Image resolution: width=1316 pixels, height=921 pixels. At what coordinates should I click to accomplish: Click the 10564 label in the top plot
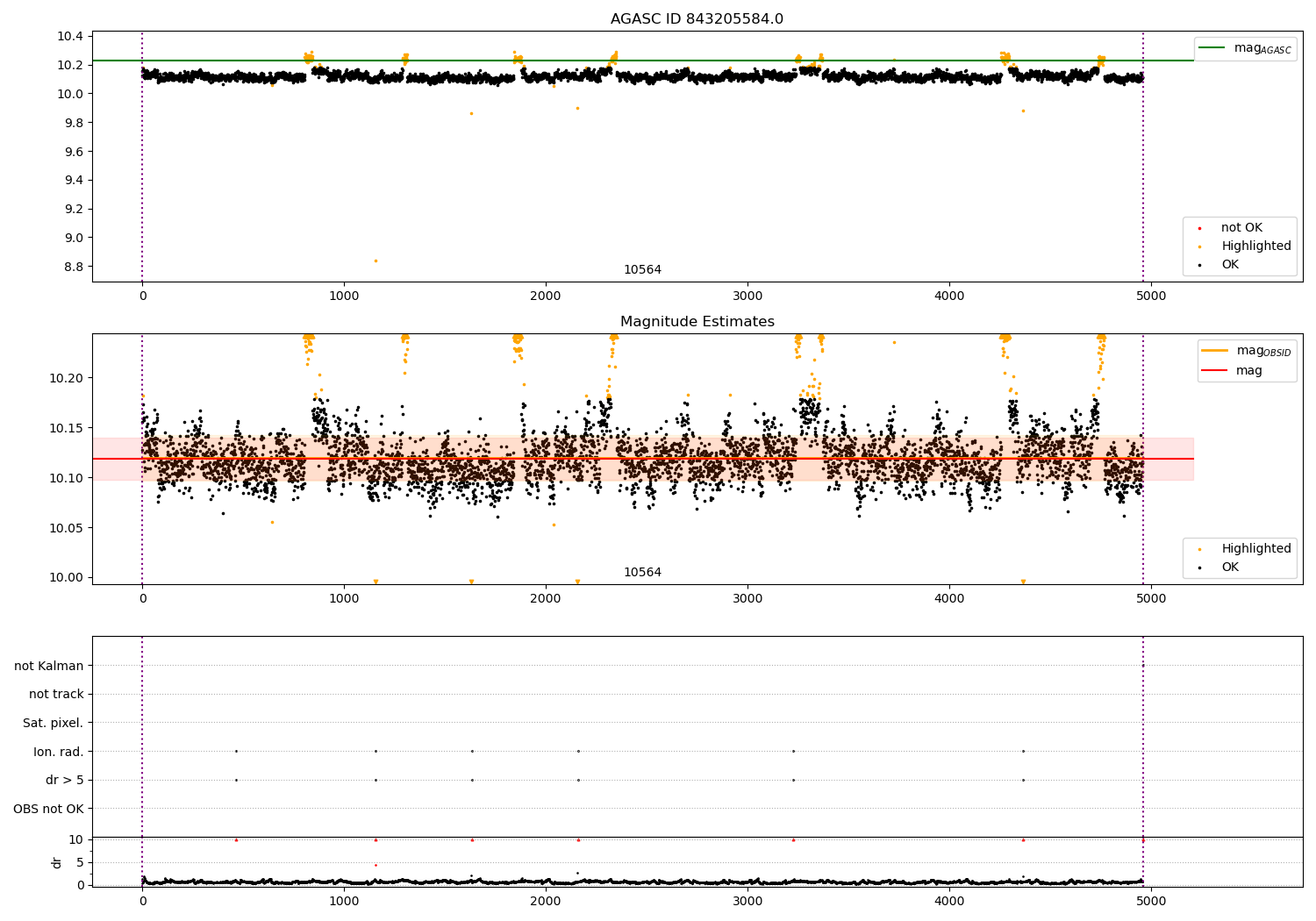click(x=642, y=270)
